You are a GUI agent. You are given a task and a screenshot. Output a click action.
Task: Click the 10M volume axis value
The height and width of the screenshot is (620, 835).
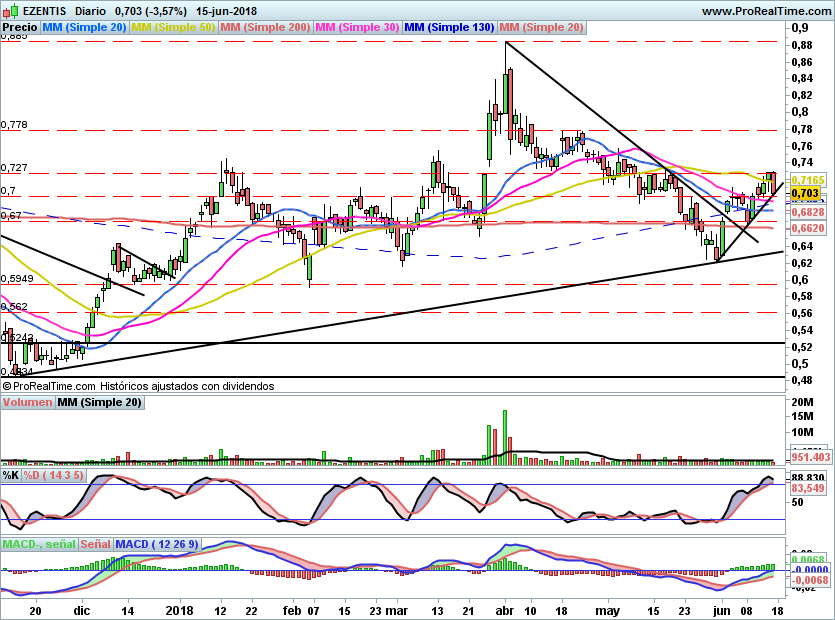point(802,432)
